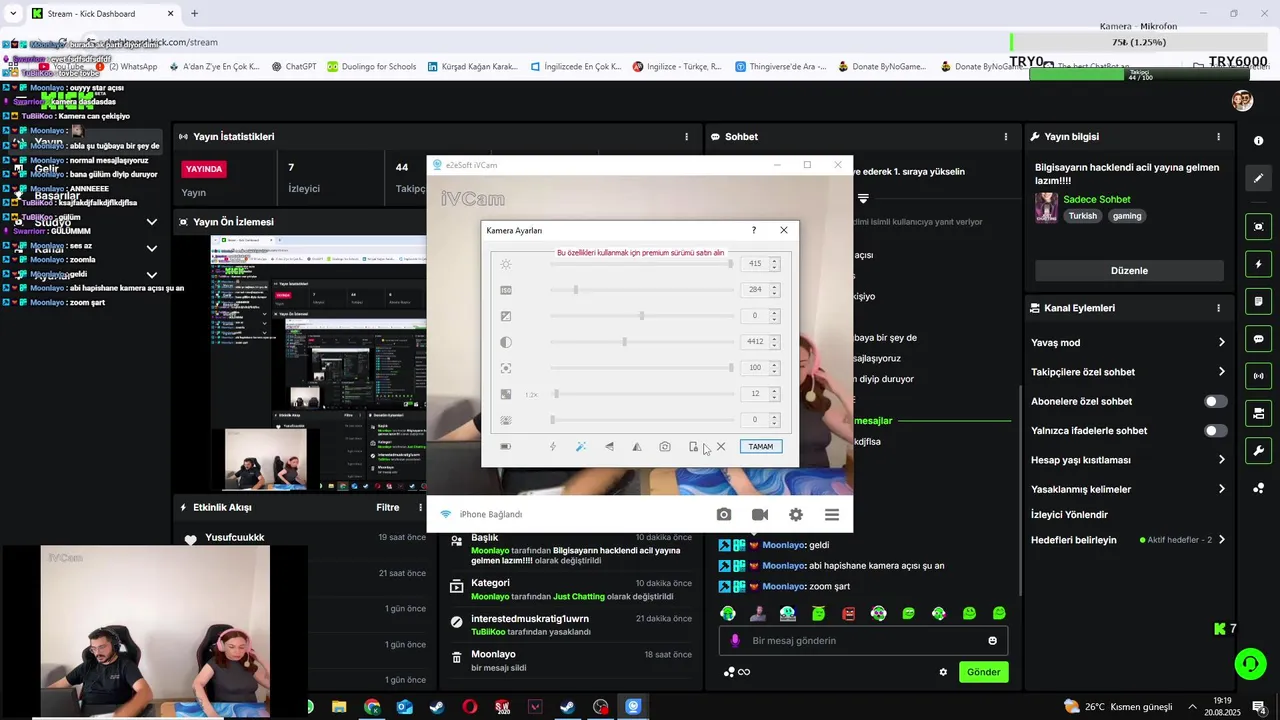This screenshot has height=720, width=1280.
Task: Click the document page sidebar icon
Action: point(1258,301)
